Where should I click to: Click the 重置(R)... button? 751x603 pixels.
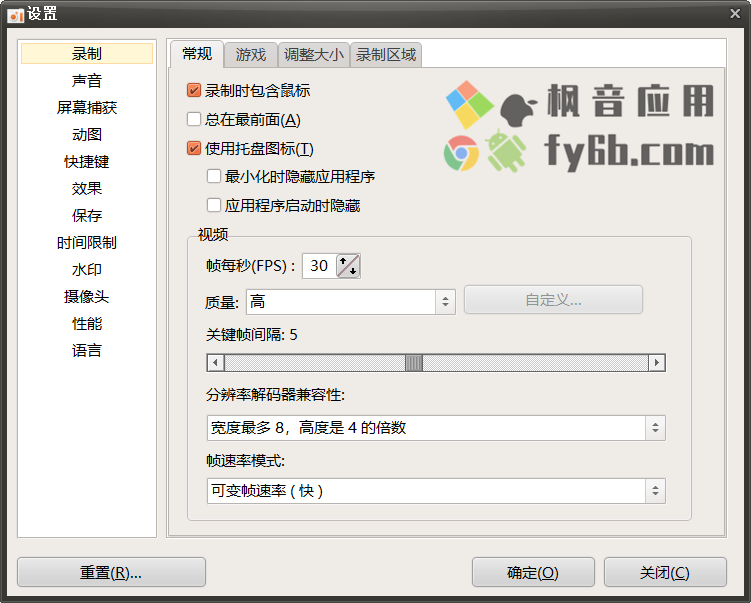tap(111, 572)
